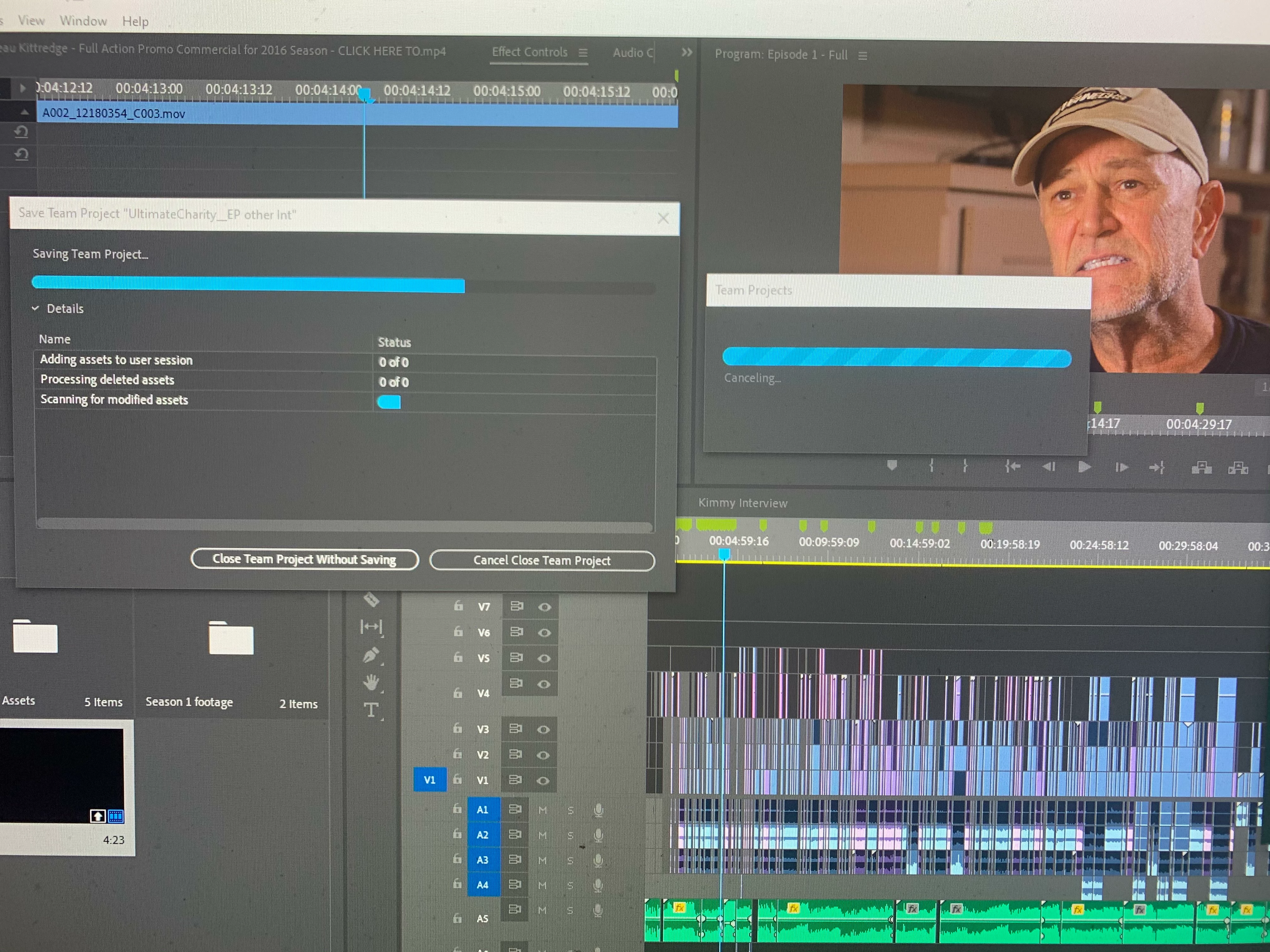Select the Hand tool
The width and height of the screenshot is (1270, 952).
371,682
